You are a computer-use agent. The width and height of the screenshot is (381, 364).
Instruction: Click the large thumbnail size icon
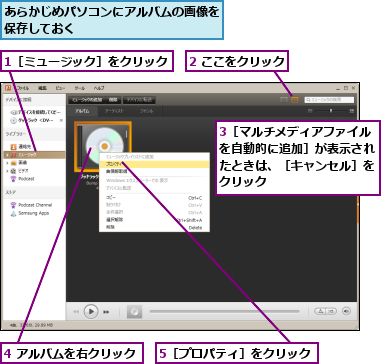pyautogui.click(x=352, y=111)
